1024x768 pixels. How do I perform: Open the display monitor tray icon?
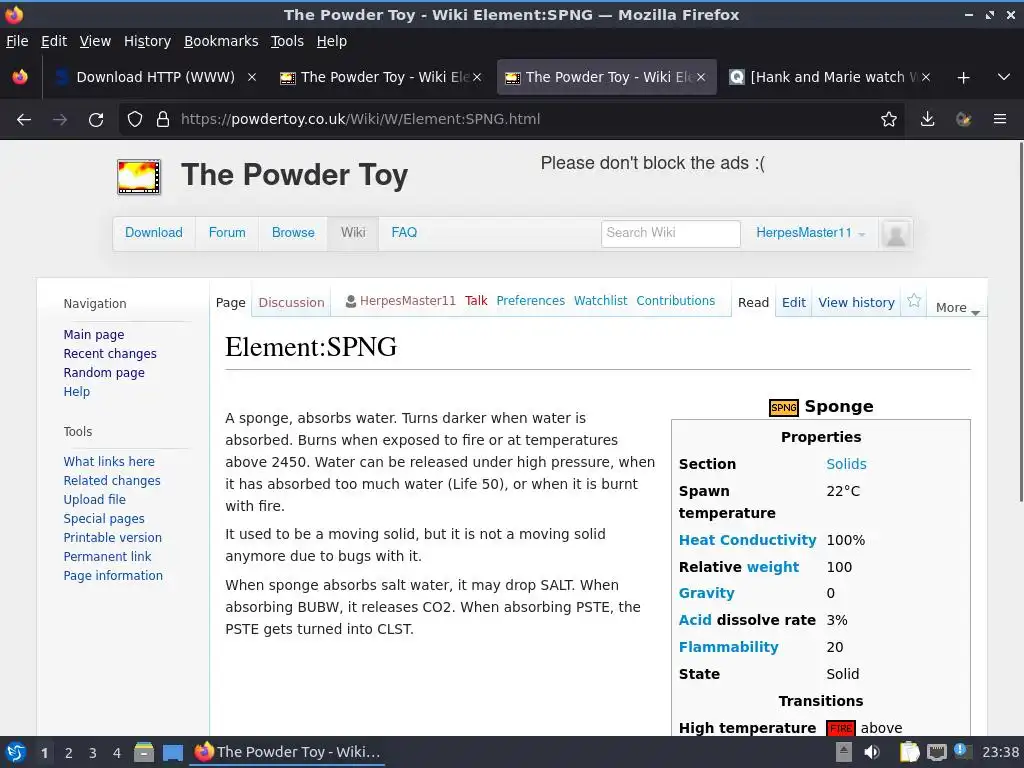[x=936, y=752]
